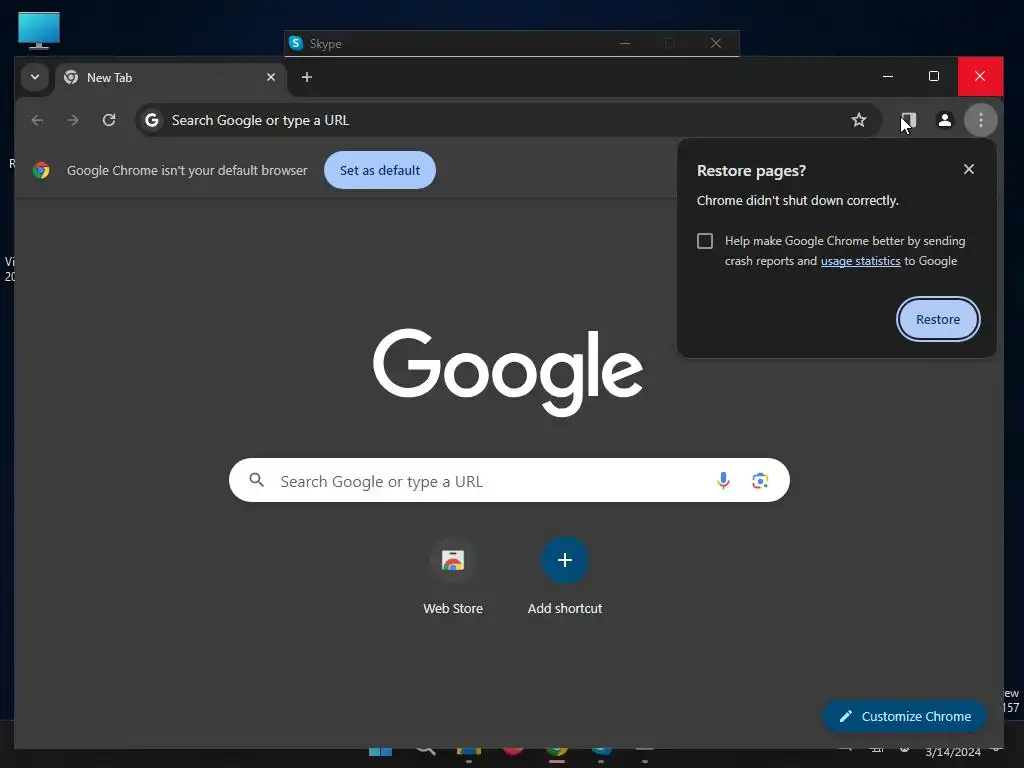The image size is (1024, 768).
Task: Go forward with the forward arrow
Action: [x=72, y=120]
